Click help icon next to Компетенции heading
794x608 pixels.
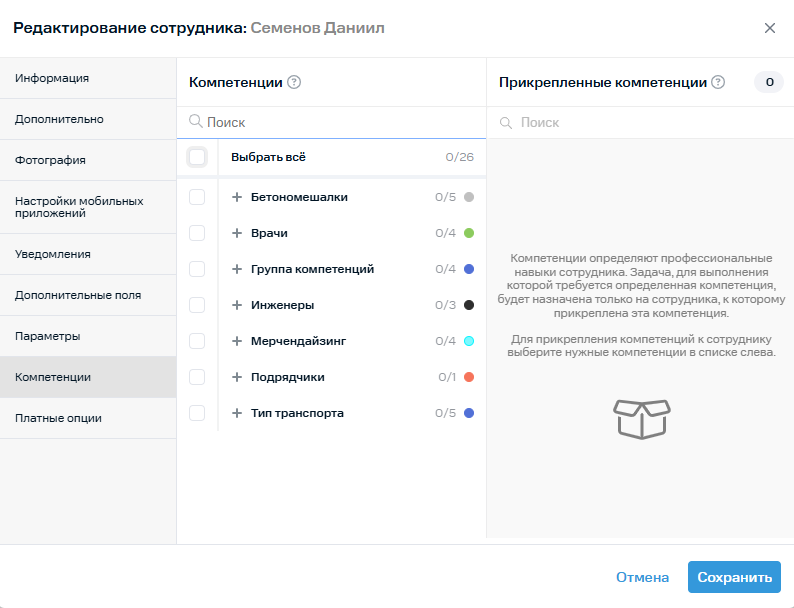point(294,83)
